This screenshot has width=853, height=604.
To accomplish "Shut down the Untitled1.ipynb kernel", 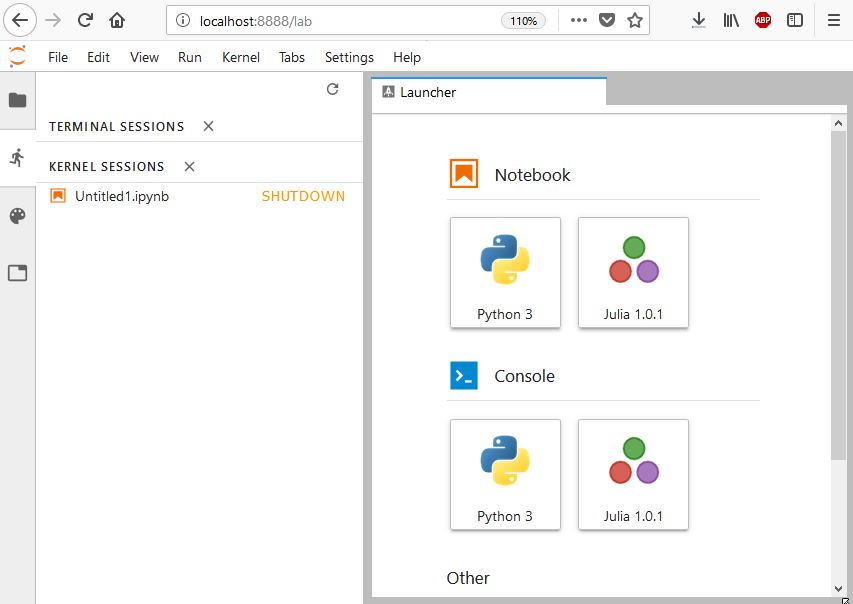I will (303, 196).
